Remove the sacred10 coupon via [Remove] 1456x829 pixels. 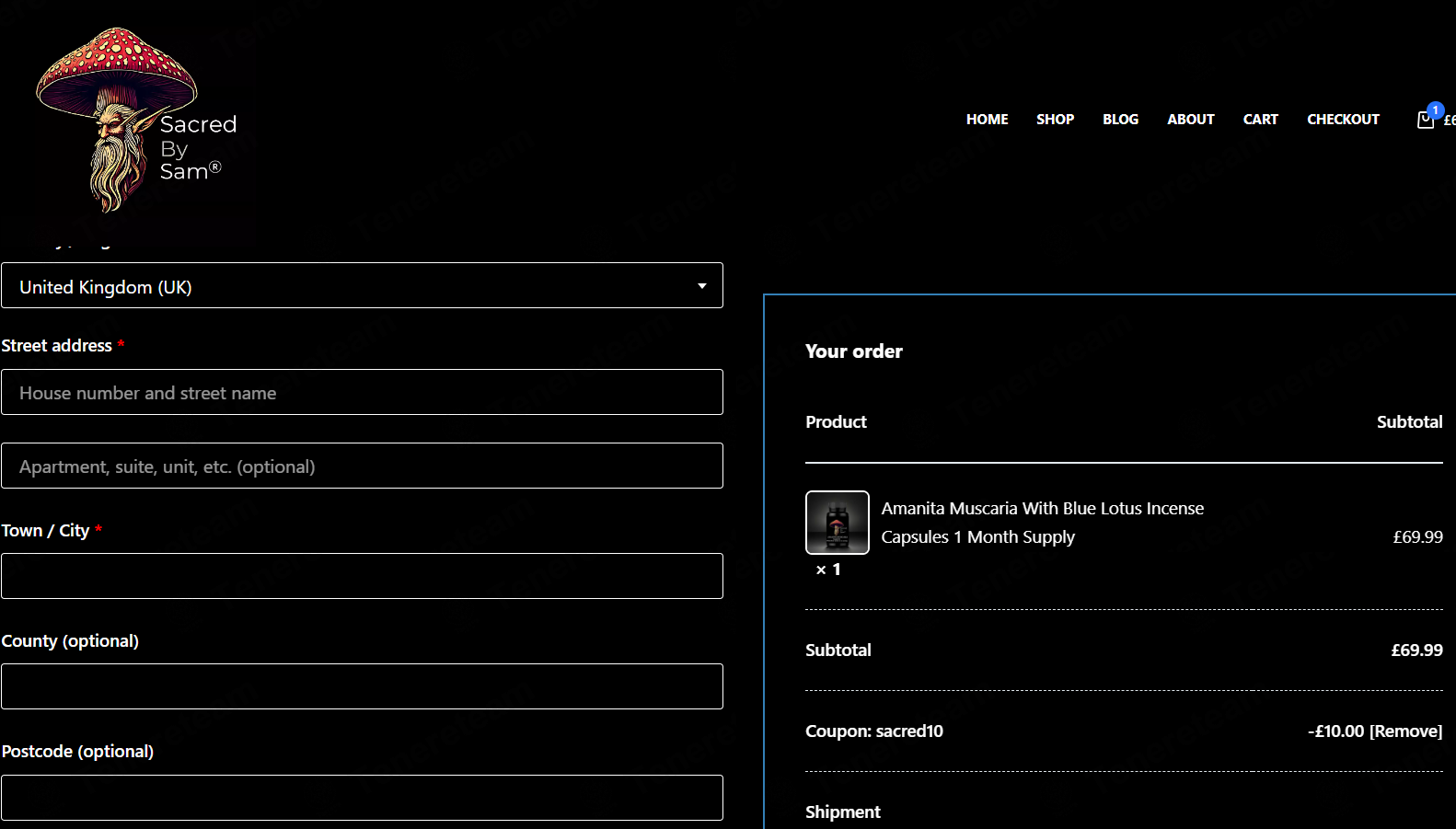1405,731
